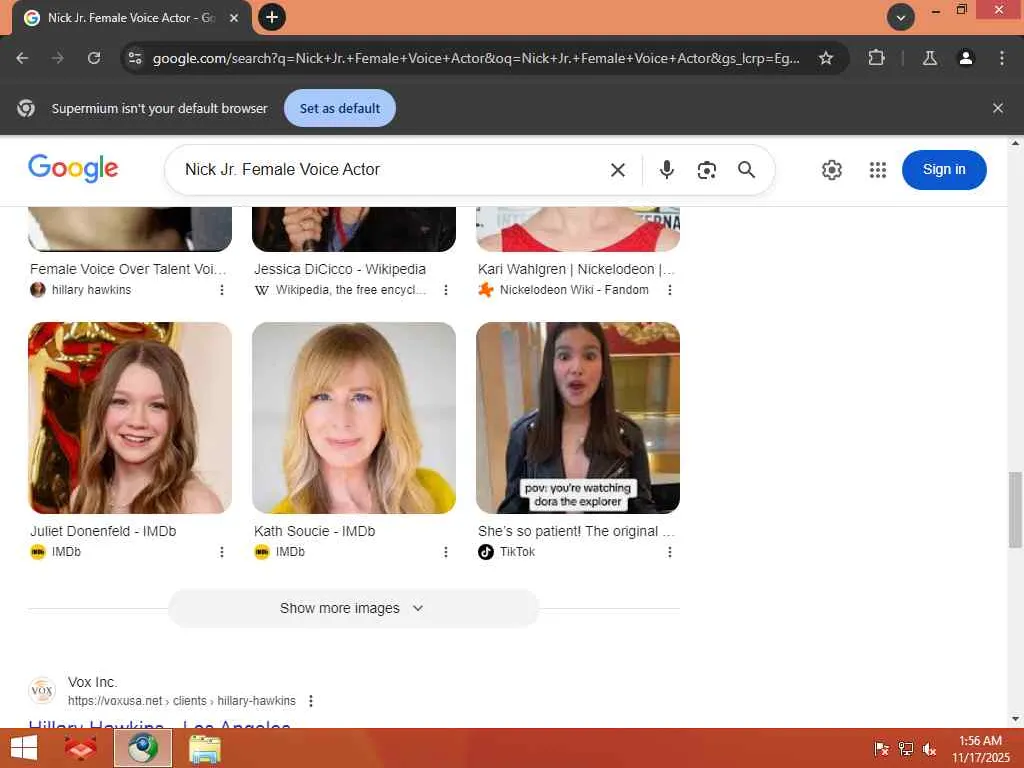Screen dimensions: 1024x768
Task: Open Female Voice Over Talent result
Action: click(x=128, y=269)
